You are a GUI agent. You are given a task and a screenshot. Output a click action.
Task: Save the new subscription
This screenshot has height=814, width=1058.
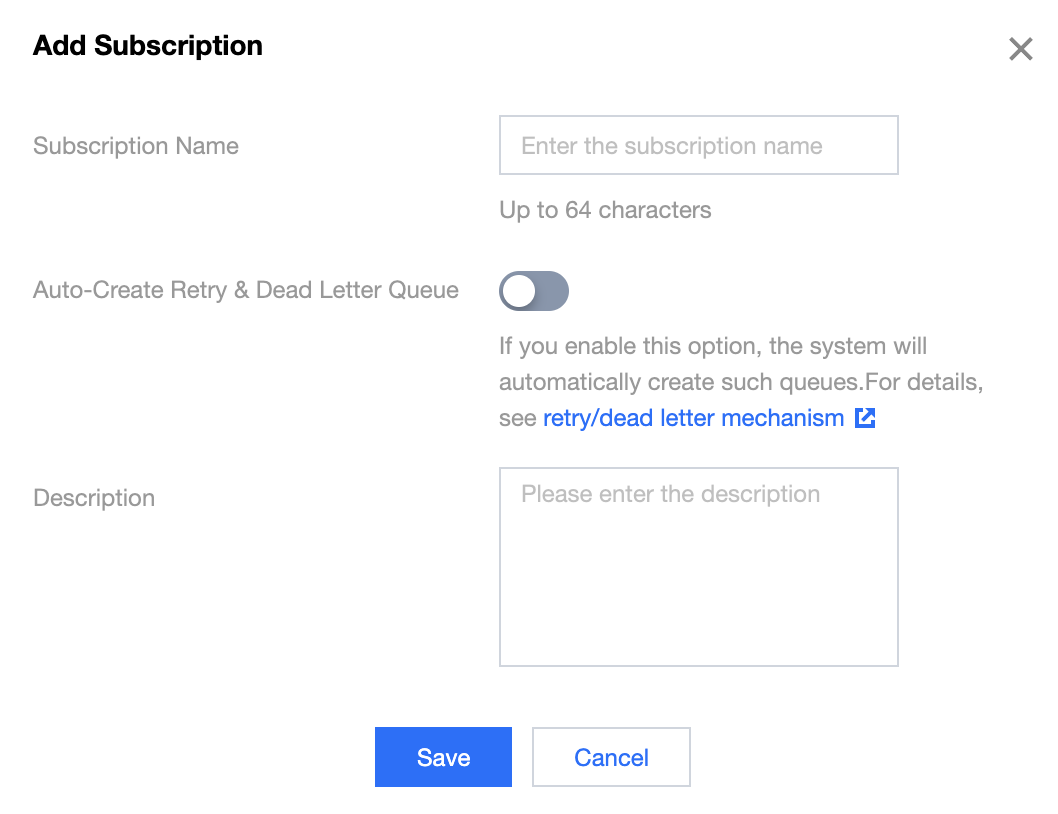tap(443, 757)
